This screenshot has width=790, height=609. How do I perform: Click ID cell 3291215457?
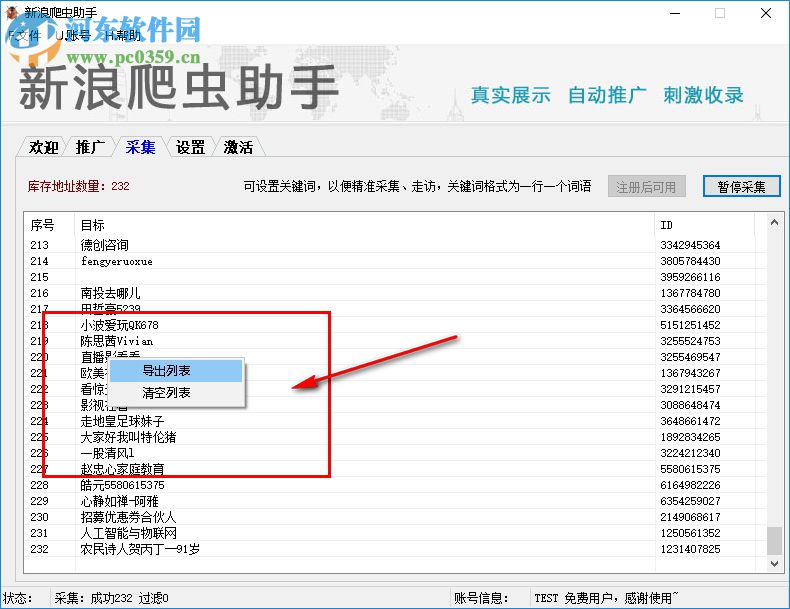pos(690,389)
